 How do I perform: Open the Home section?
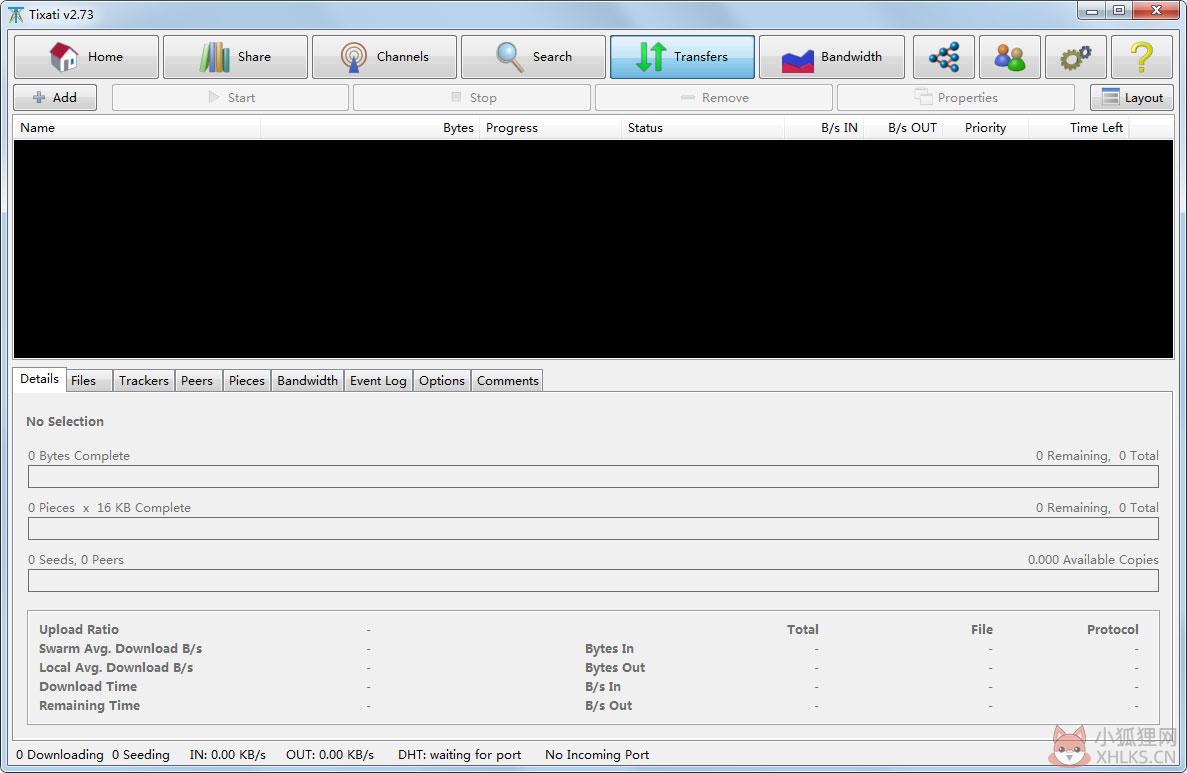coord(86,57)
